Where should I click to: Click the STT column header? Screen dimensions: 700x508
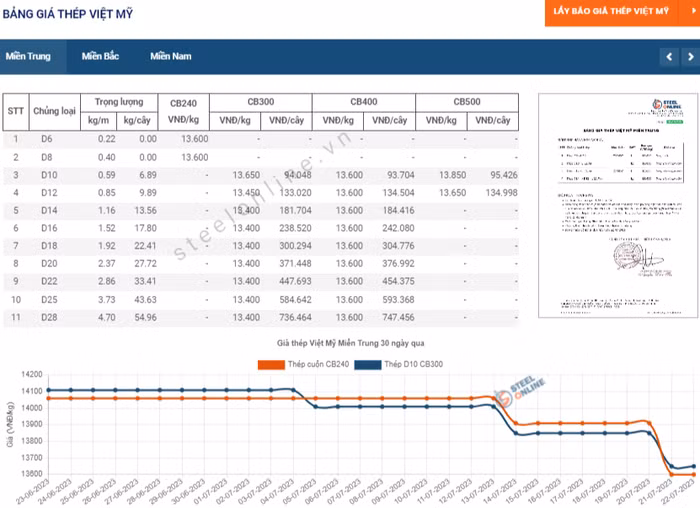(16, 111)
